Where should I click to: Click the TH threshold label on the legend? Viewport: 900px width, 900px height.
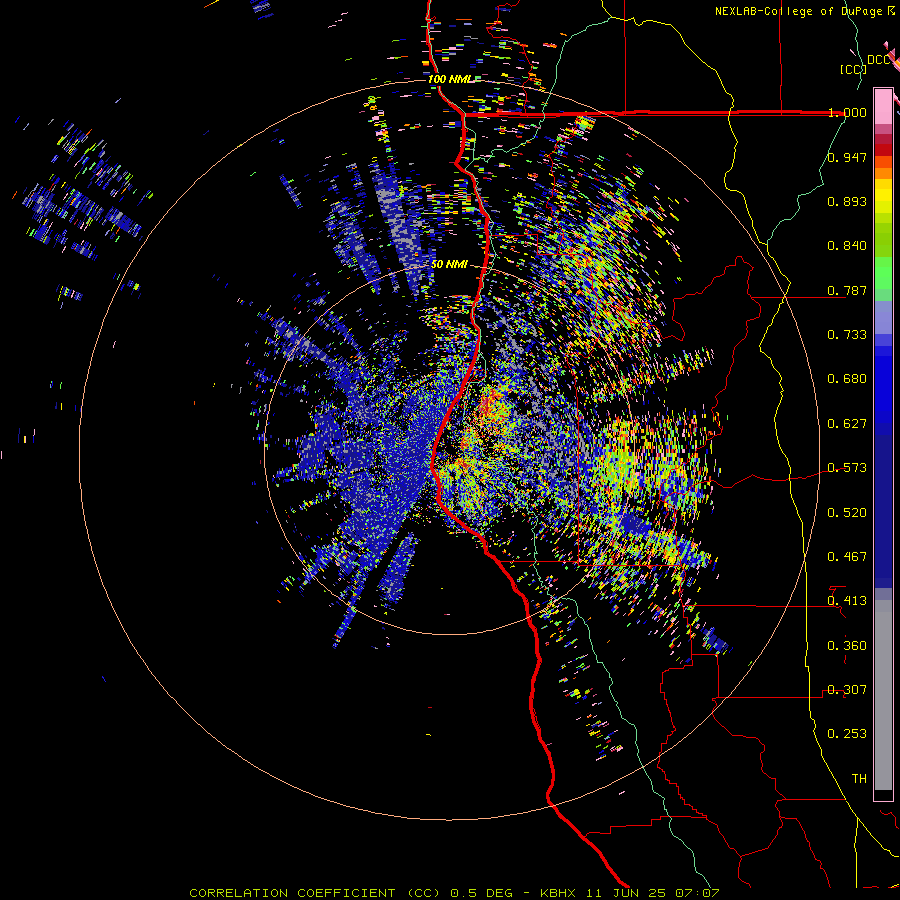tap(859, 779)
